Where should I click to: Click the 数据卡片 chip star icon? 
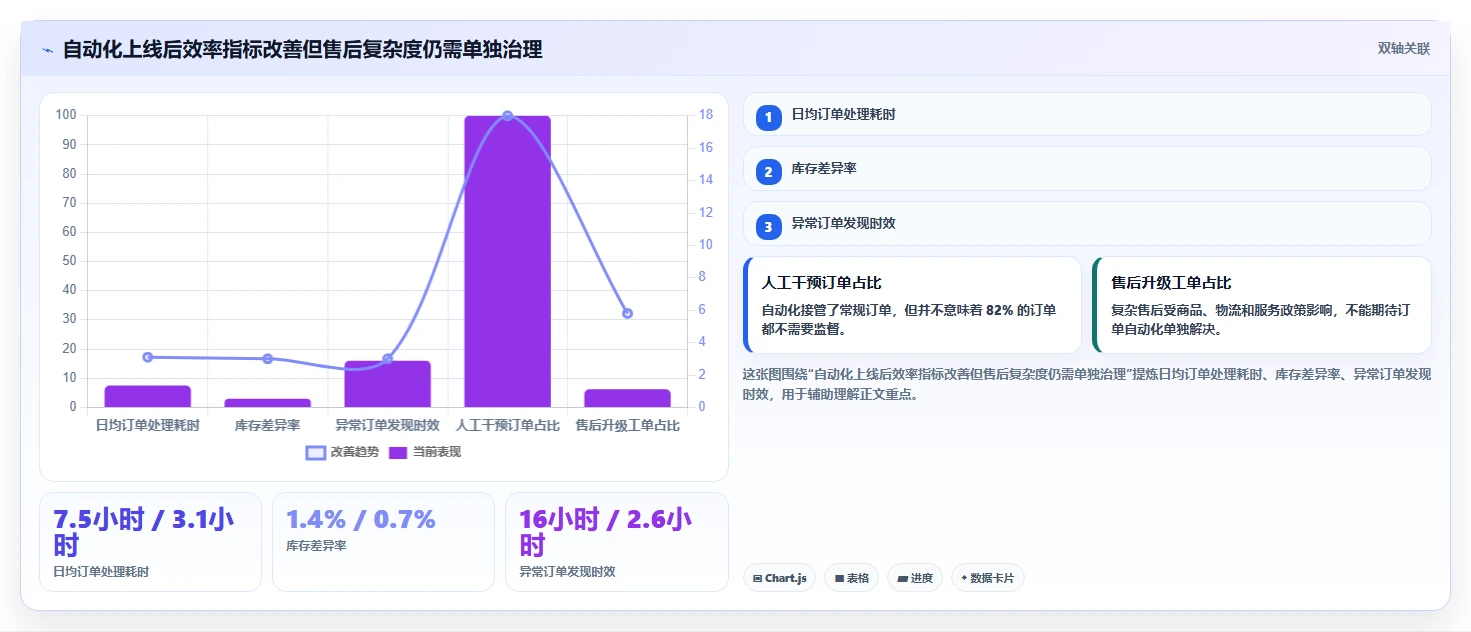[x=964, y=578]
